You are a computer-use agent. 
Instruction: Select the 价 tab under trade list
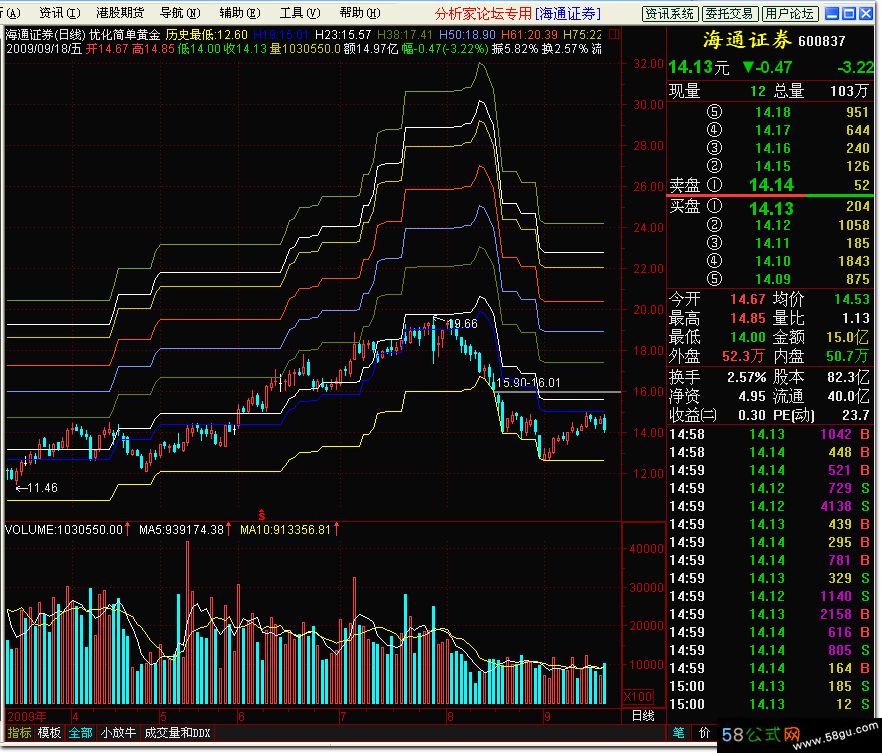[x=704, y=732]
